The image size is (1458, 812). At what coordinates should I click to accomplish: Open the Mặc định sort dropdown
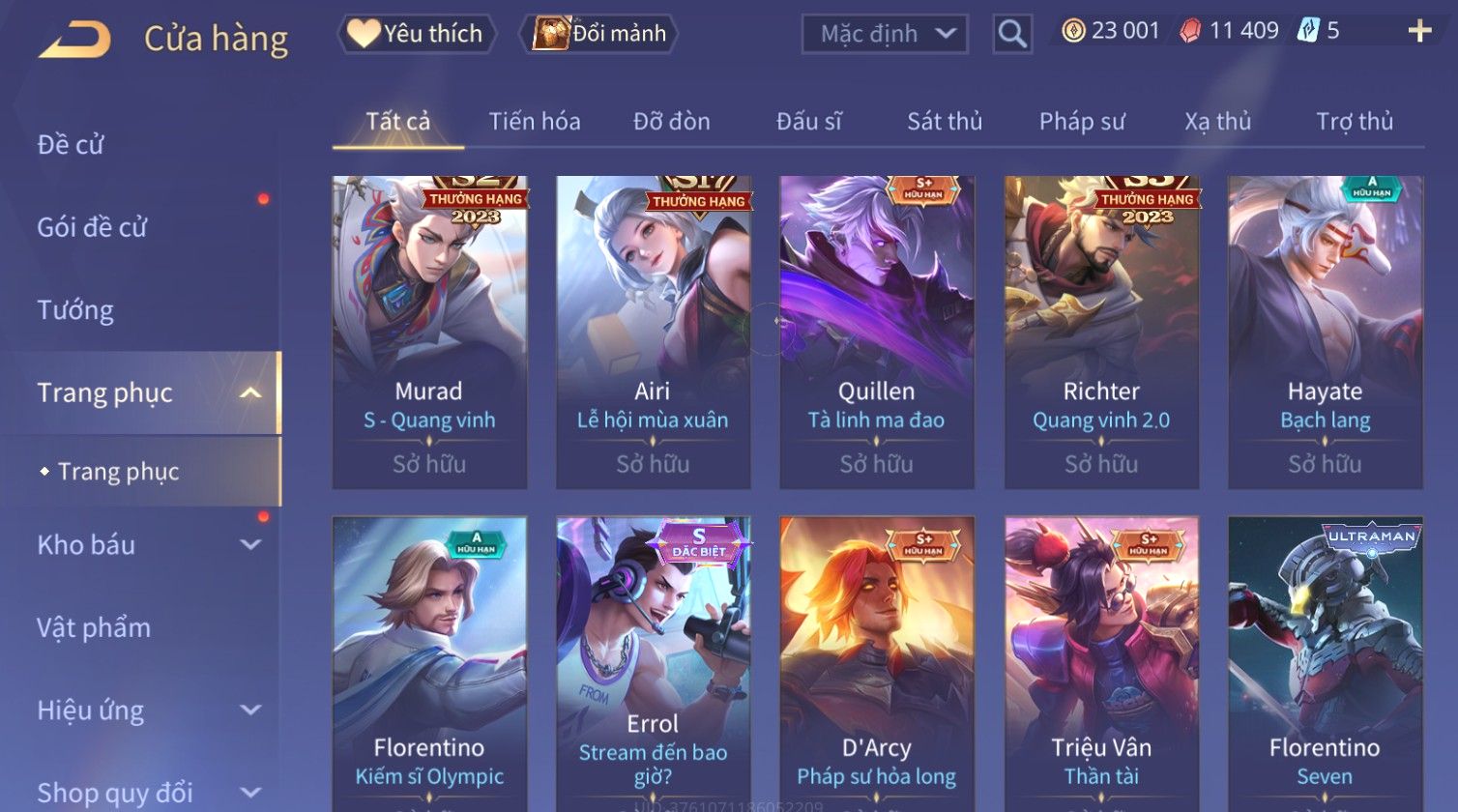click(x=885, y=35)
